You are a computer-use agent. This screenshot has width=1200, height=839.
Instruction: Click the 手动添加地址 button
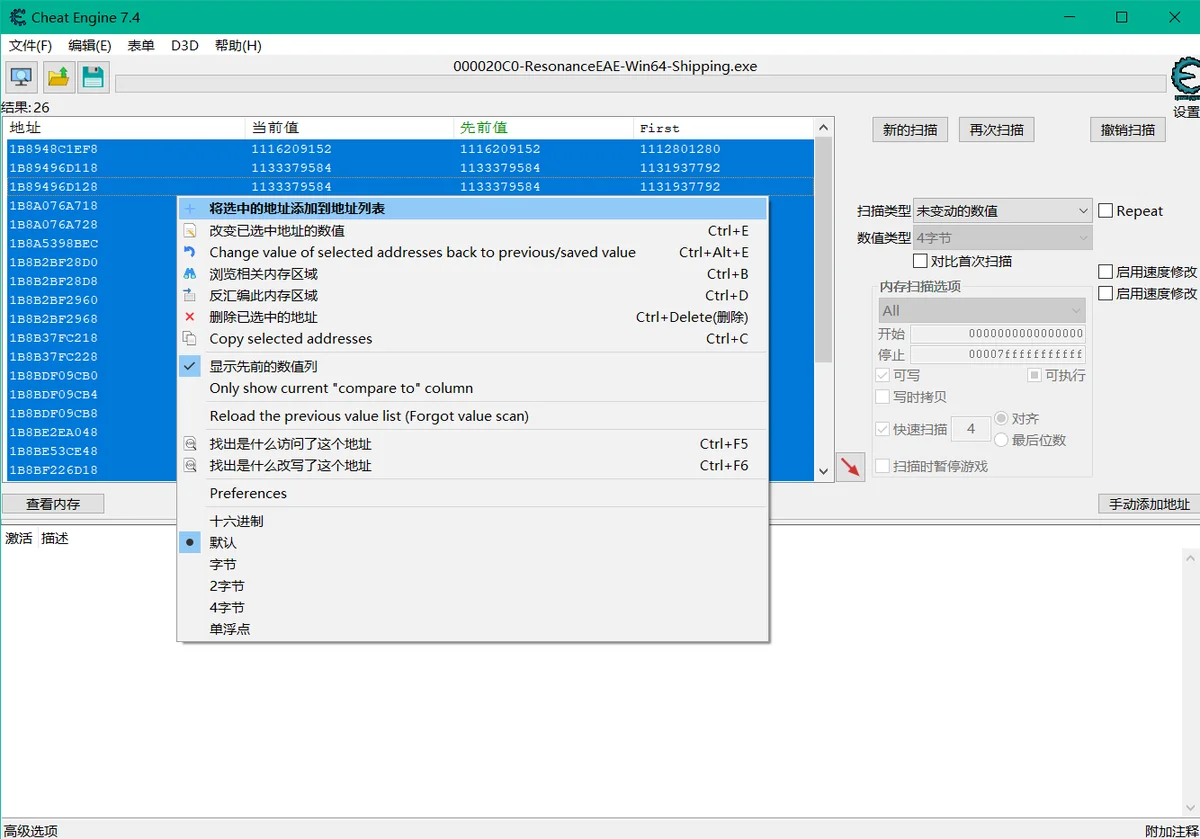[x=1149, y=504]
